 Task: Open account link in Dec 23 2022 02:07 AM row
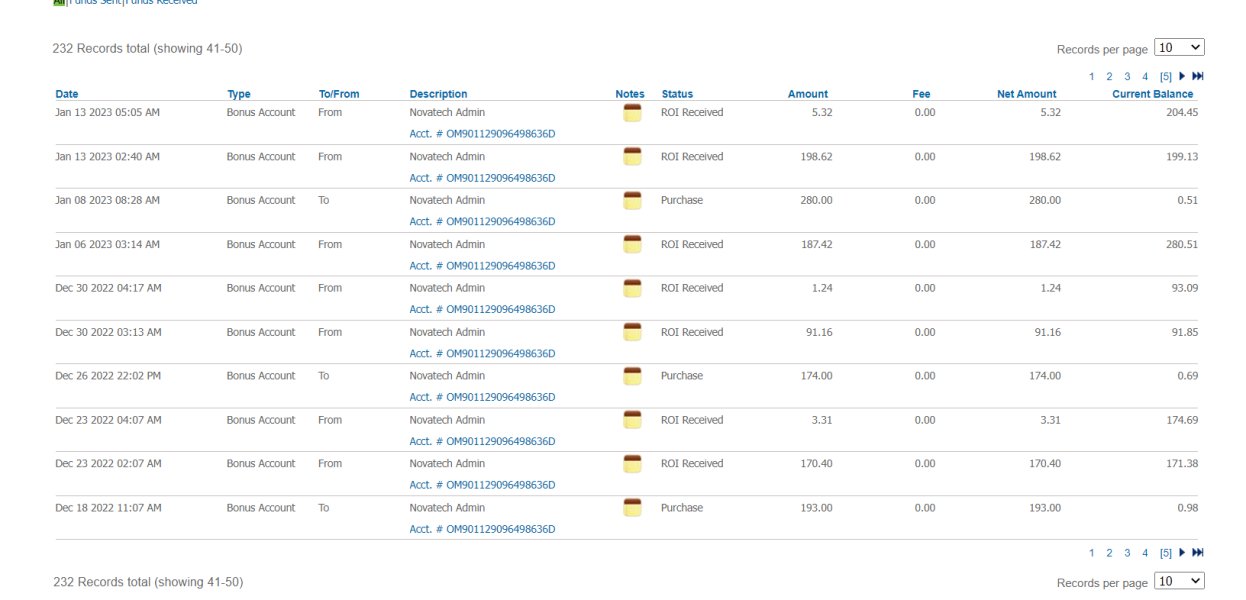click(x=482, y=485)
